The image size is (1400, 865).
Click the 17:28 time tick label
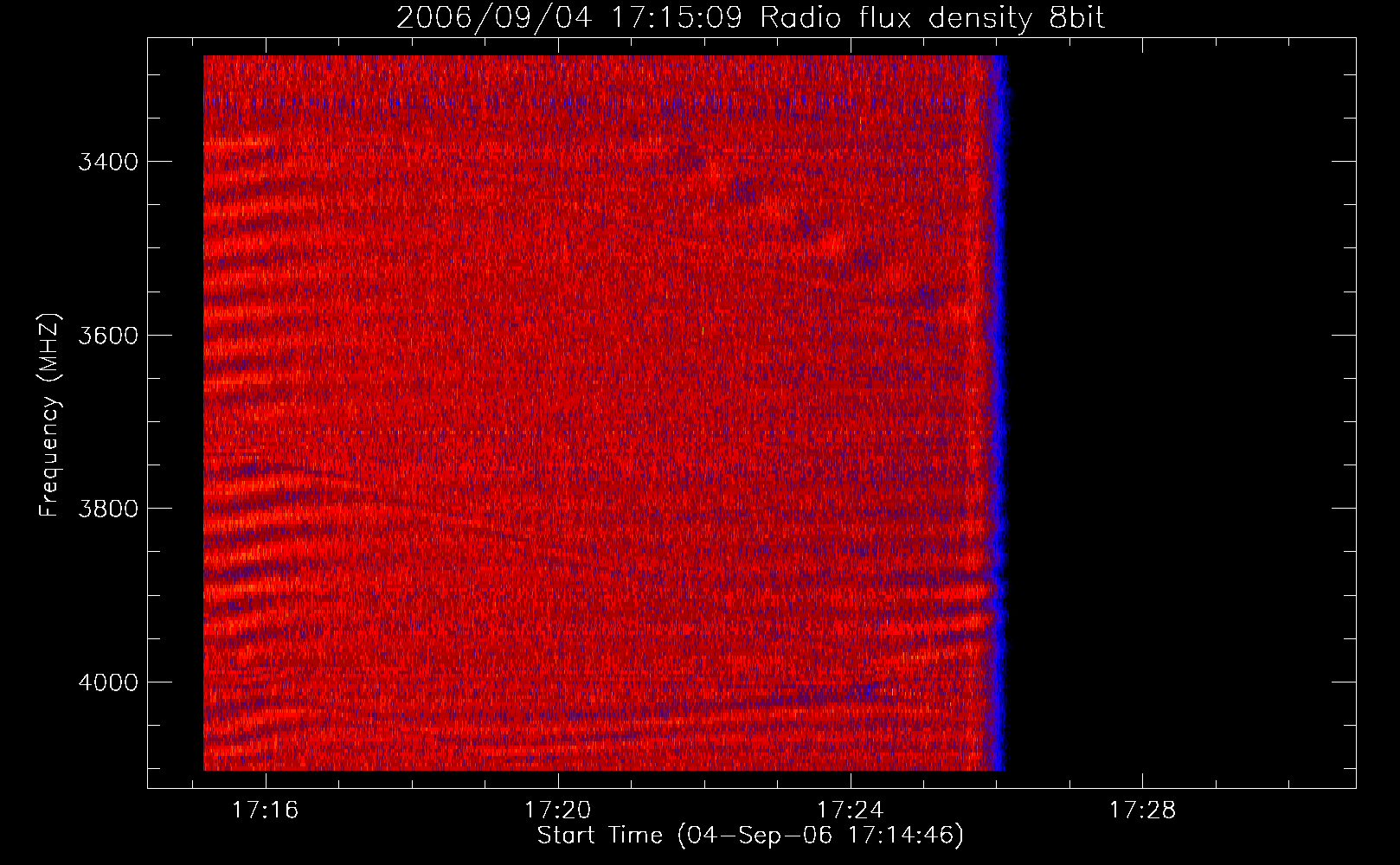point(1143,810)
